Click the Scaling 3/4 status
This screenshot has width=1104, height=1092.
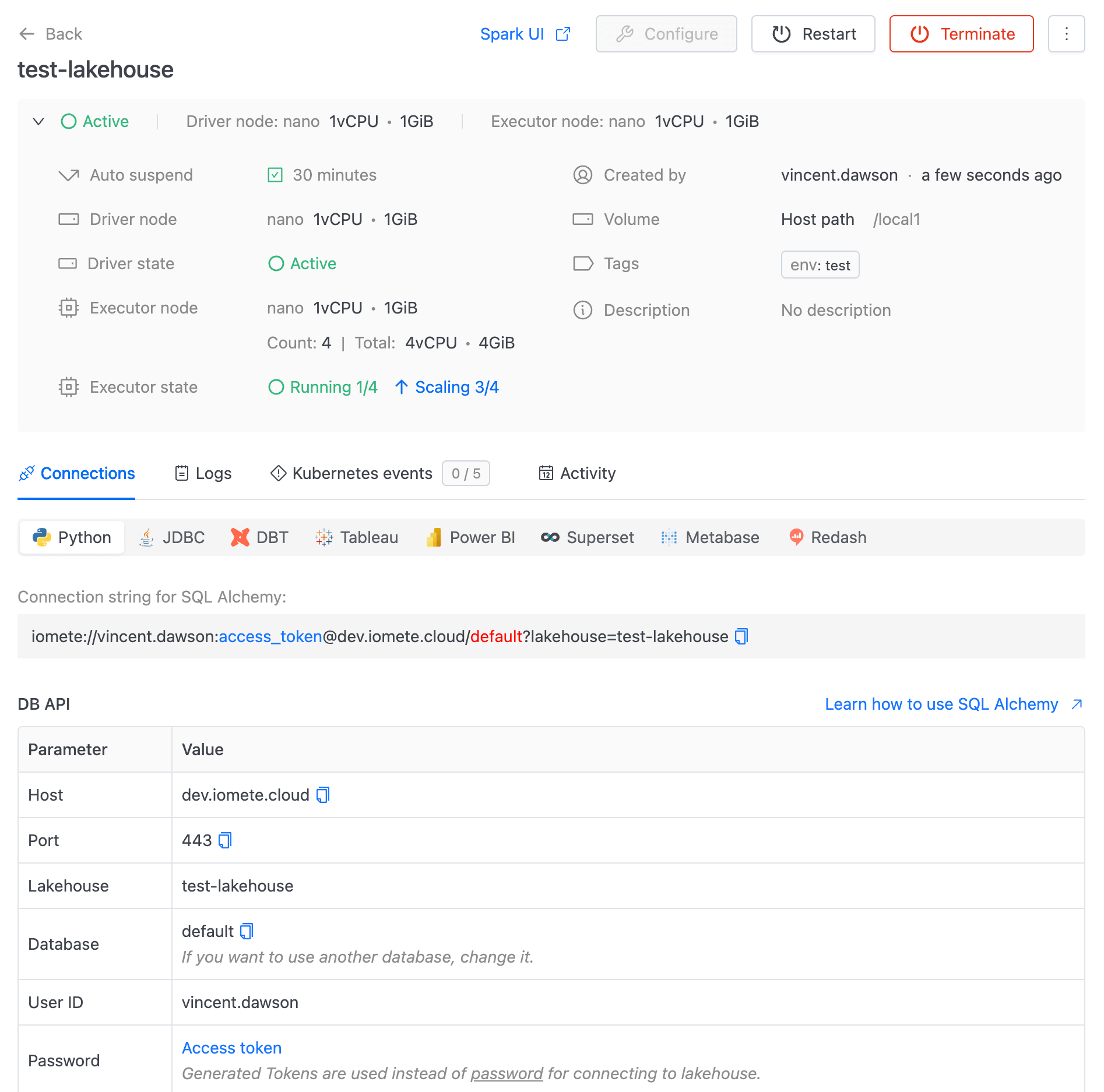click(446, 387)
